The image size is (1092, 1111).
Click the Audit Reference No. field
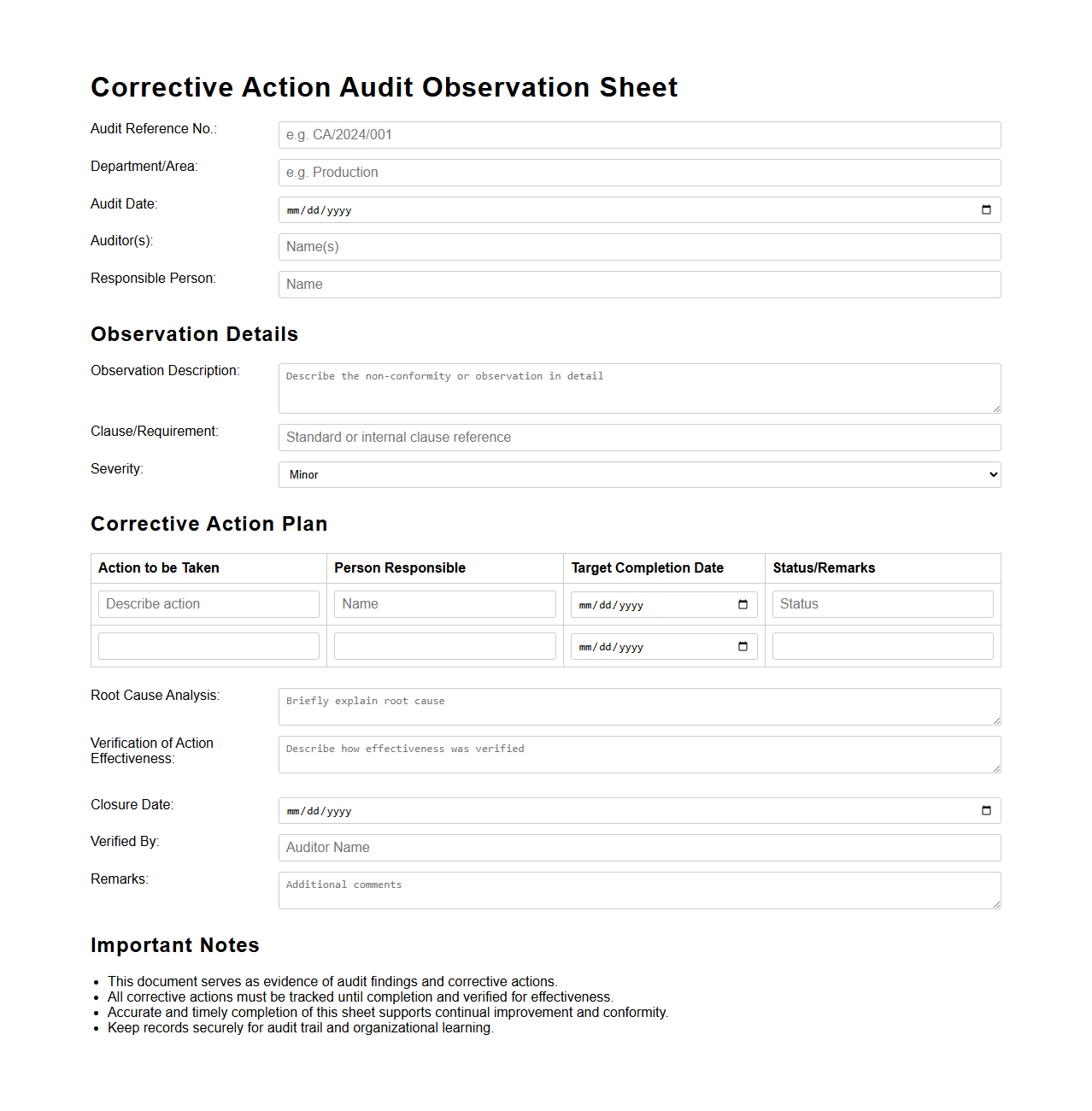639,135
